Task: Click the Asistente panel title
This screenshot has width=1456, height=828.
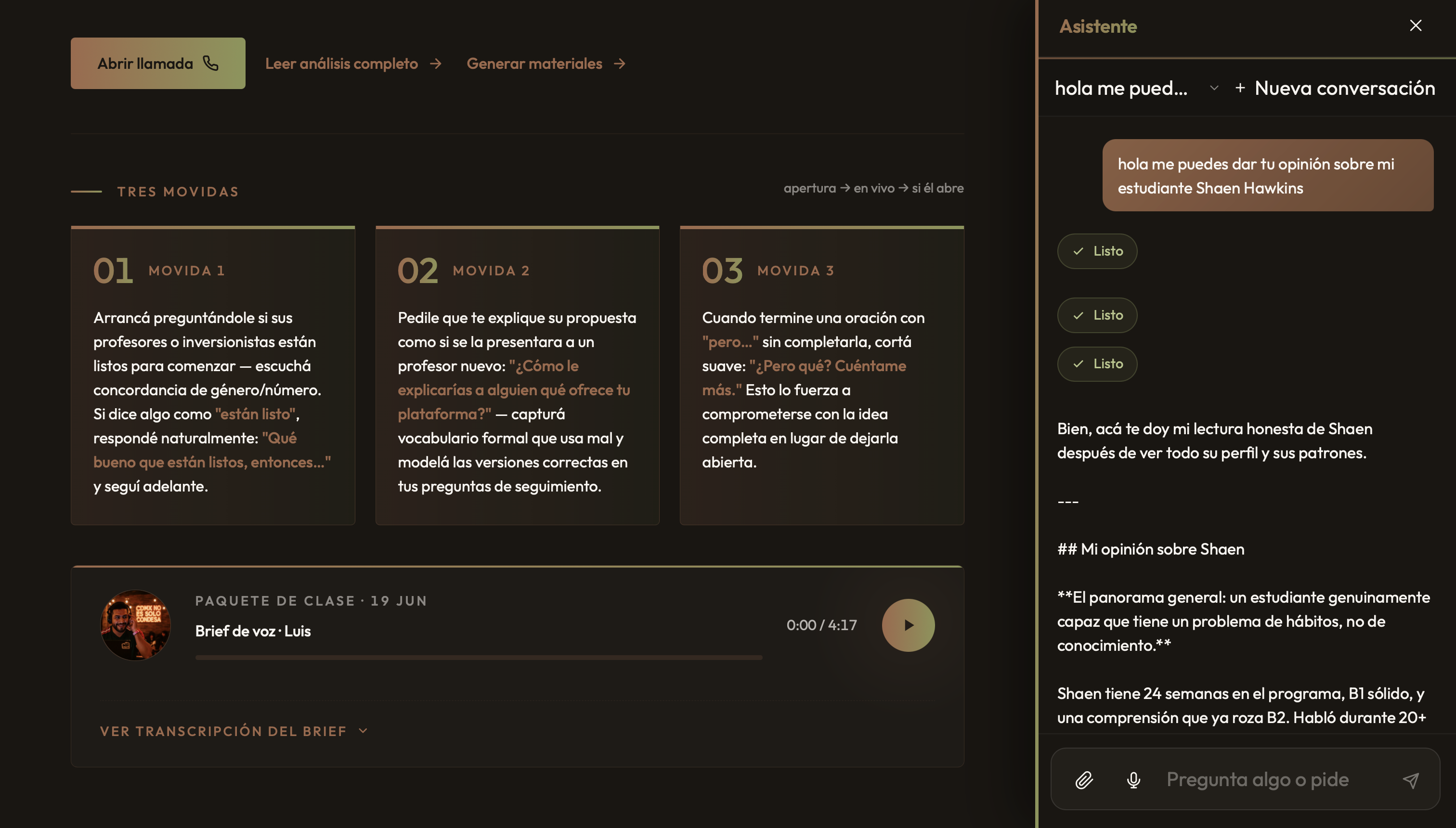Action: (x=1098, y=26)
